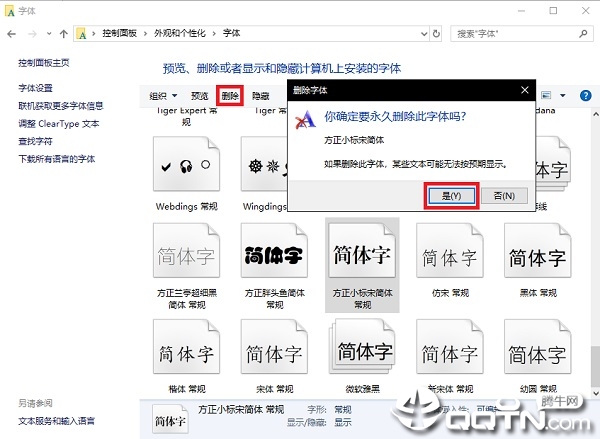Select 方正兰亭超细黑简体 font icon
The image size is (600, 439).
point(186,255)
